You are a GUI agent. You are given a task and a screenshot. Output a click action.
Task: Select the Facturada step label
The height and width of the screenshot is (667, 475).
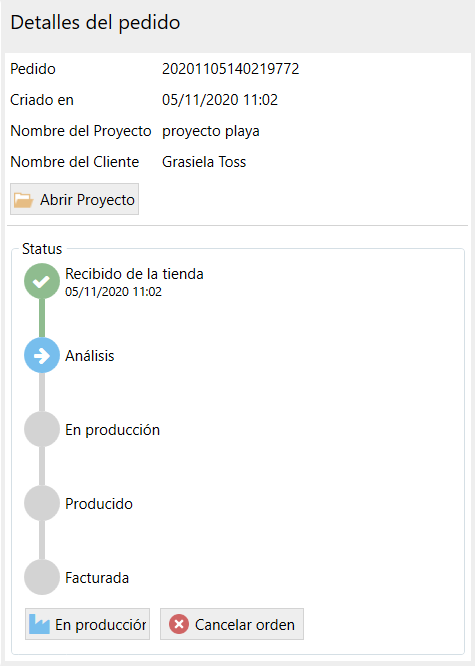(x=97, y=578)
